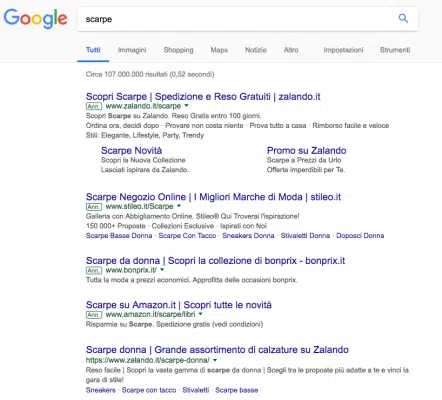Viewport: 442px width, 400px height.
Task: Open Scarpe donna Grande assortimento Zalando result
Action: pyautogui.click(x=217, y=350)
